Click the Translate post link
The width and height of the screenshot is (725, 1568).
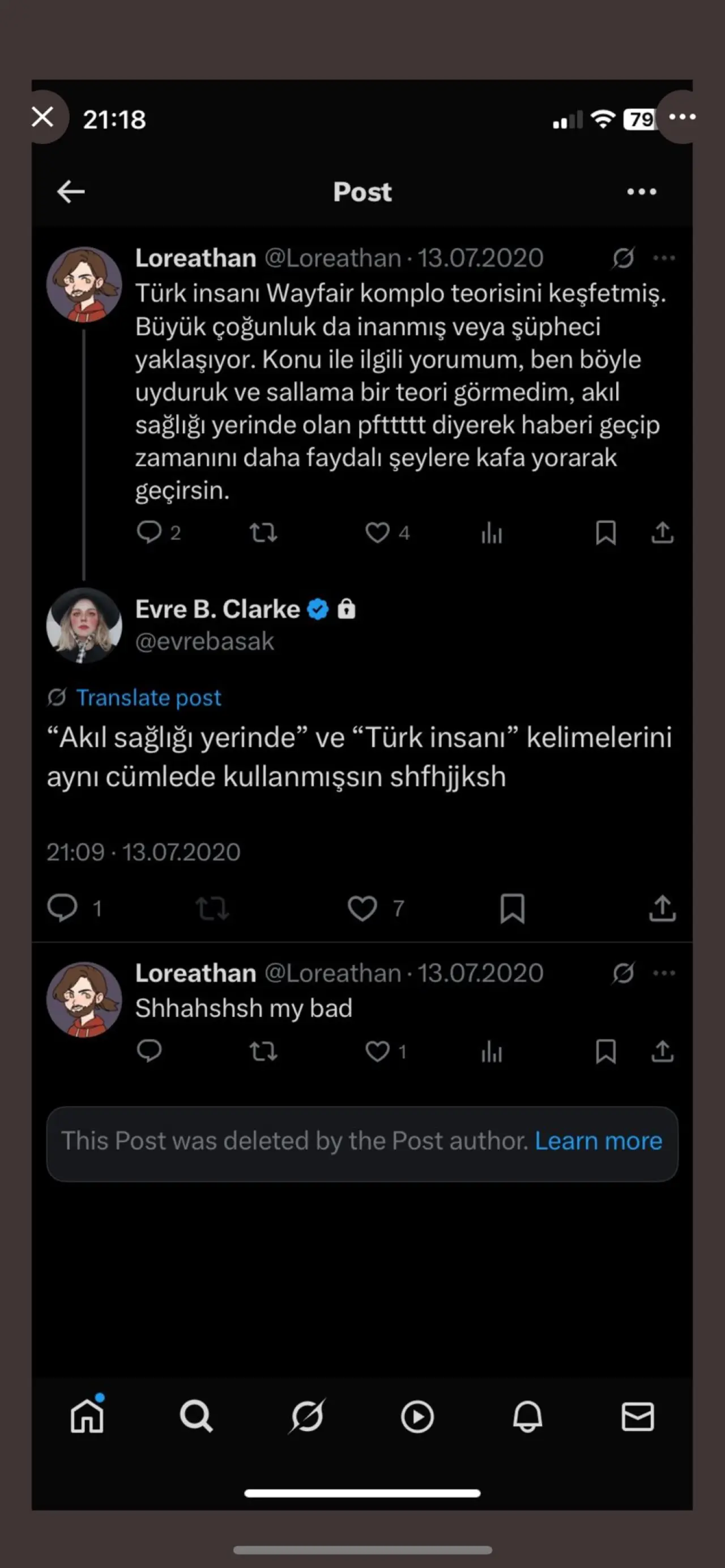point(148,697)
